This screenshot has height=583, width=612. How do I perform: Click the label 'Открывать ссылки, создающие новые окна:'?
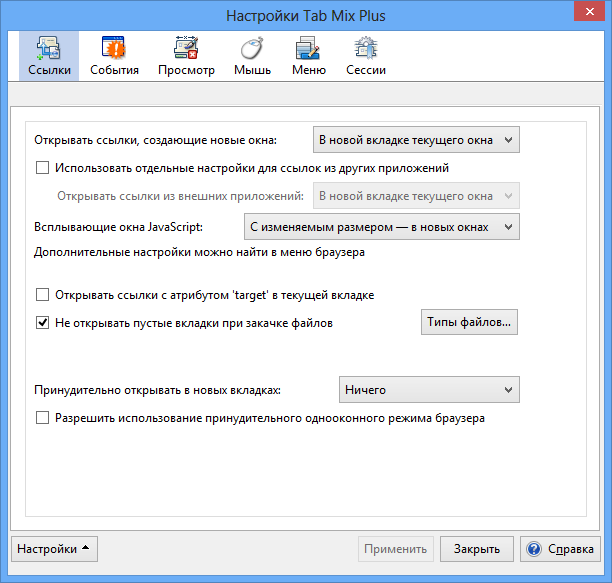[x=155, y=140]
